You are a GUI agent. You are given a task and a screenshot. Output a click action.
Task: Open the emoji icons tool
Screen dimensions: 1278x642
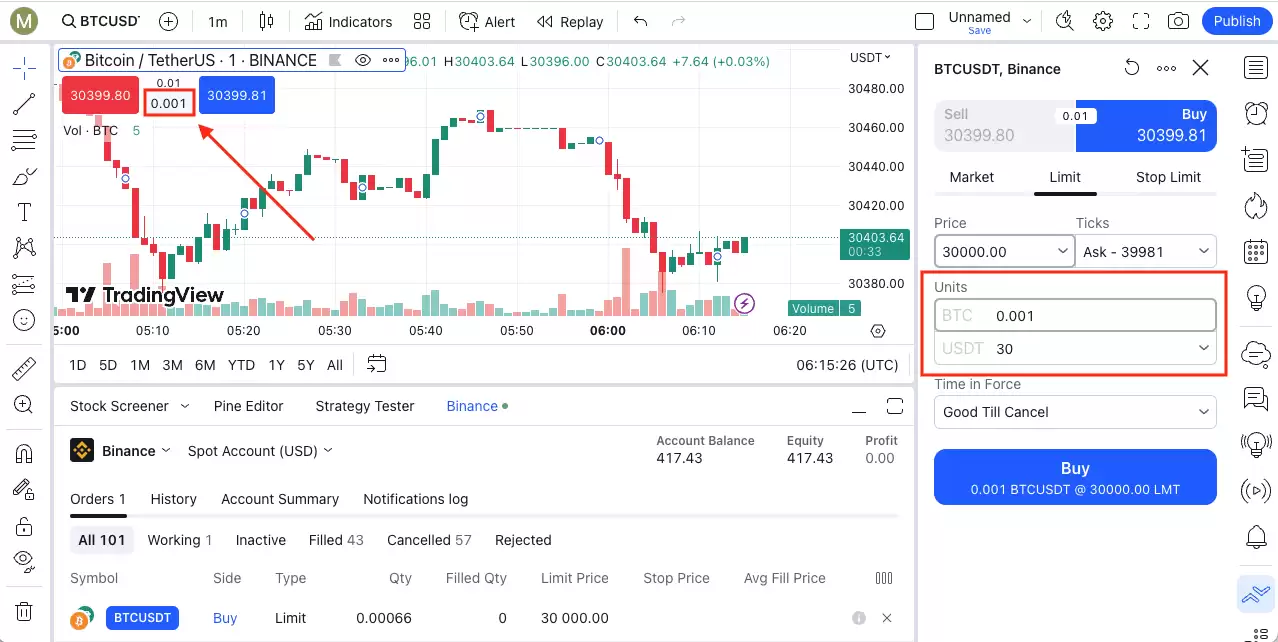coord(24,320)
